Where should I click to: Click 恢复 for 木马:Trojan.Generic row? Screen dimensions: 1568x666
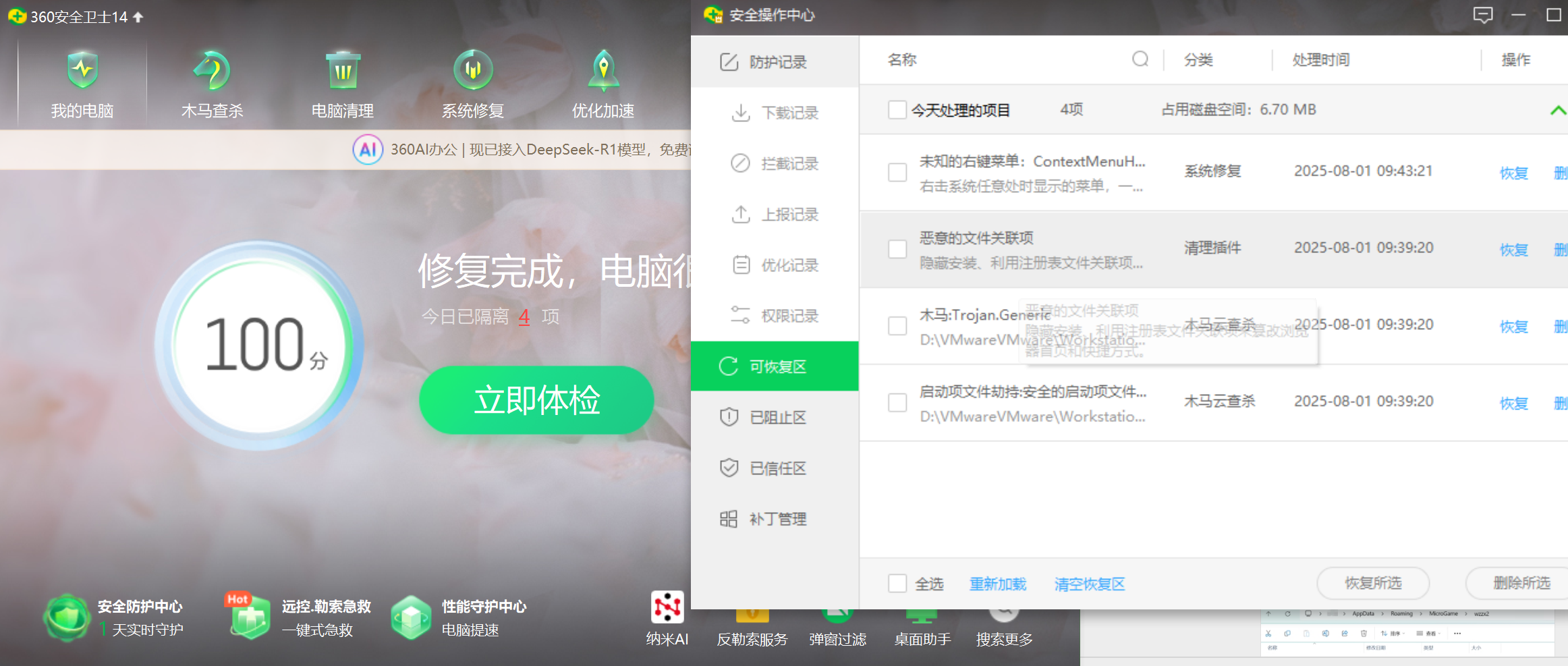pos(1513,327)
